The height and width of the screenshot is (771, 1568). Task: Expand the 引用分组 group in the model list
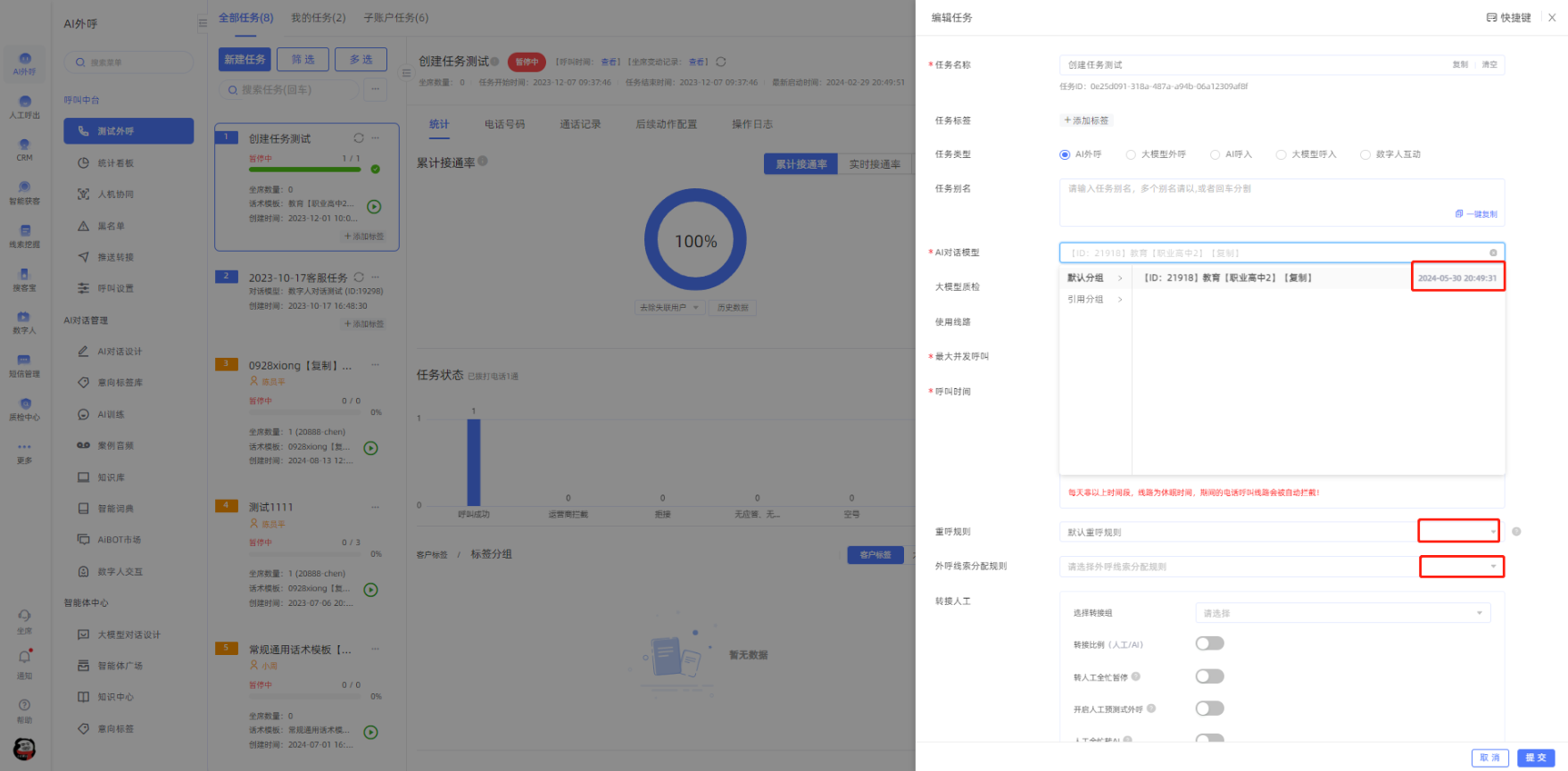click(1094, 300)
